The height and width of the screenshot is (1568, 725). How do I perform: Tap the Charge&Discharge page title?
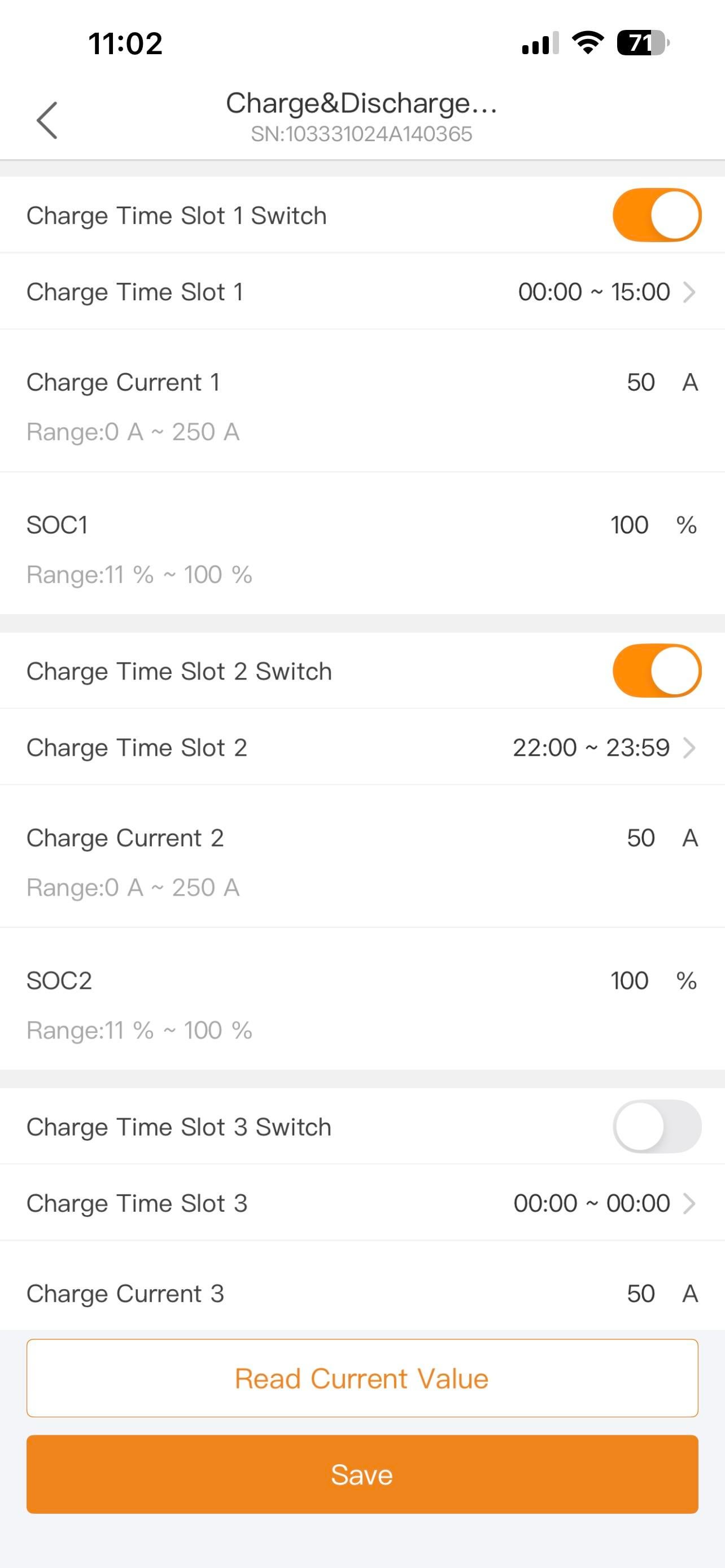361,103
